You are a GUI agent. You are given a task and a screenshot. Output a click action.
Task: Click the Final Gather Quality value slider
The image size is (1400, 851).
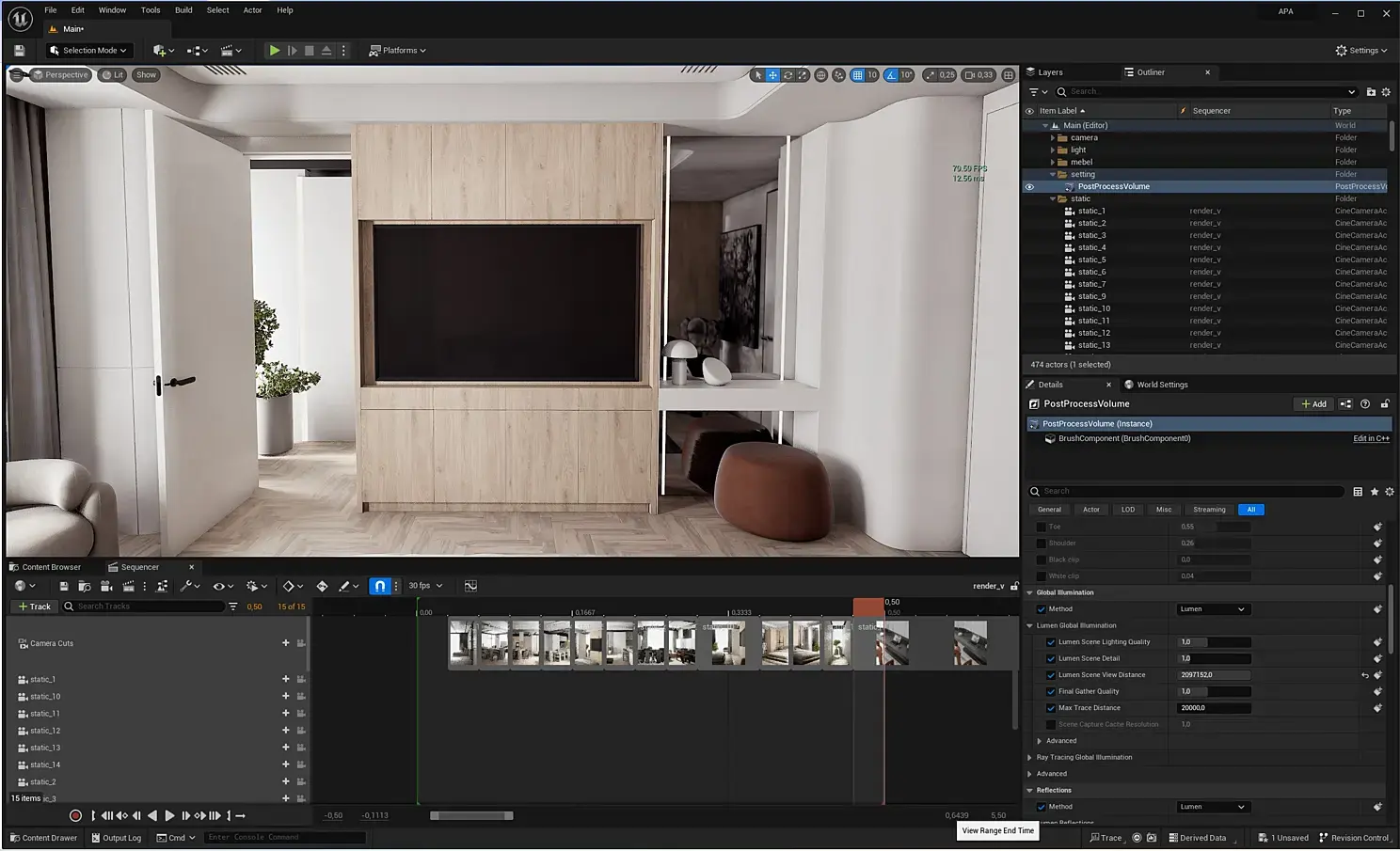(x=1214, y=692)
